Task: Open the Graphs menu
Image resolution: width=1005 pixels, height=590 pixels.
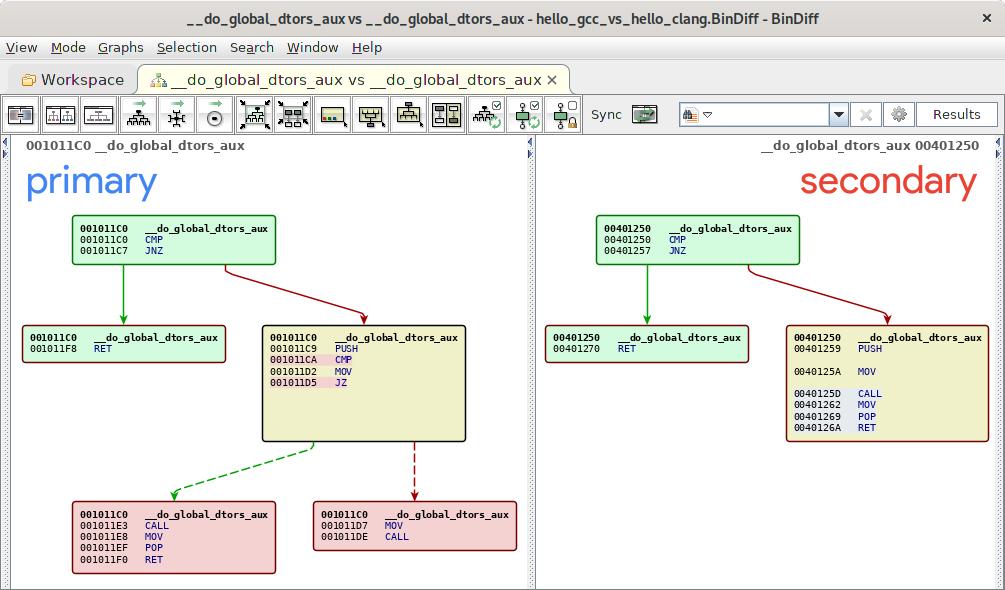Action: pos(122,47)
